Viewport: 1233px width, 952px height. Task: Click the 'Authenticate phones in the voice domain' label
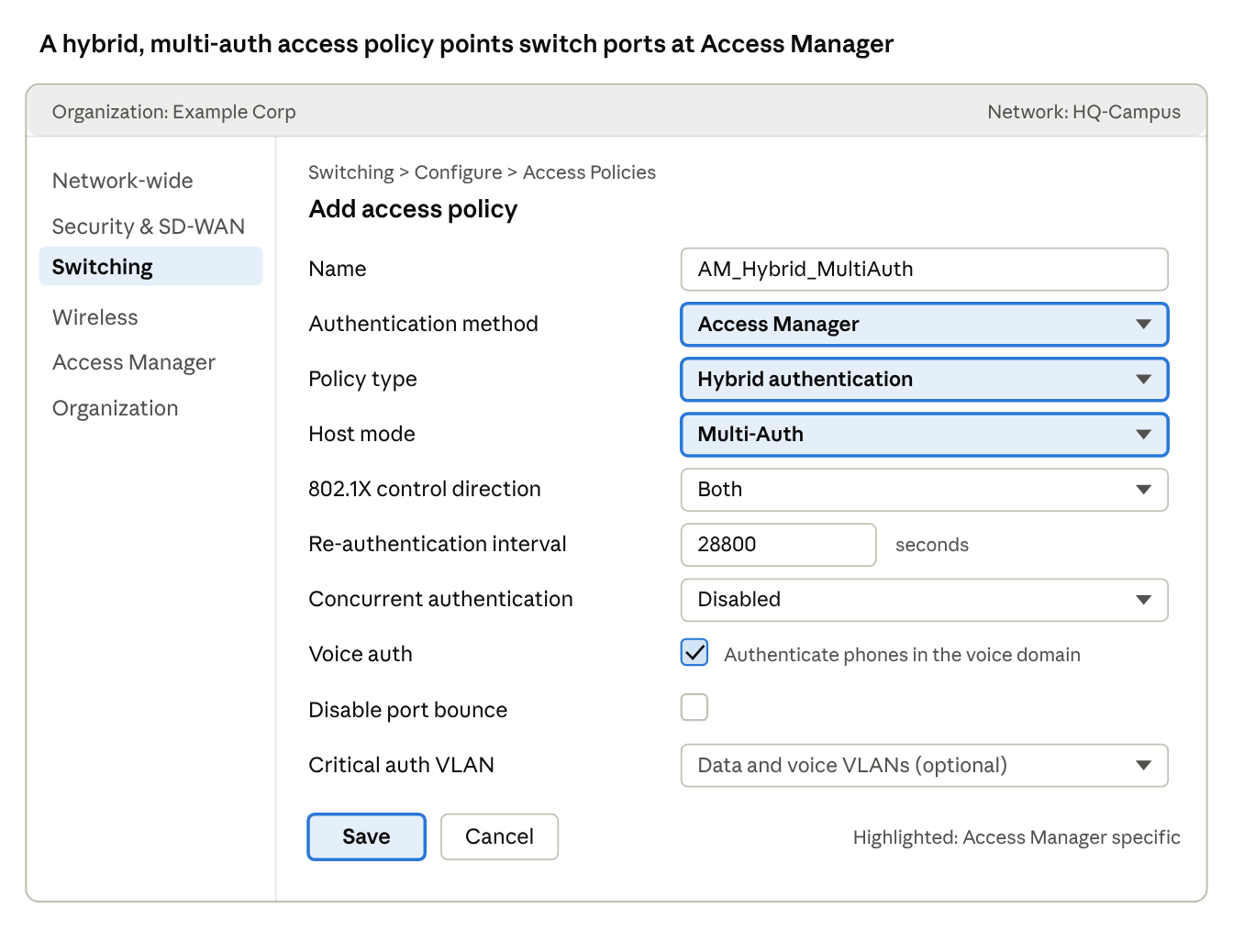[902, 655]
